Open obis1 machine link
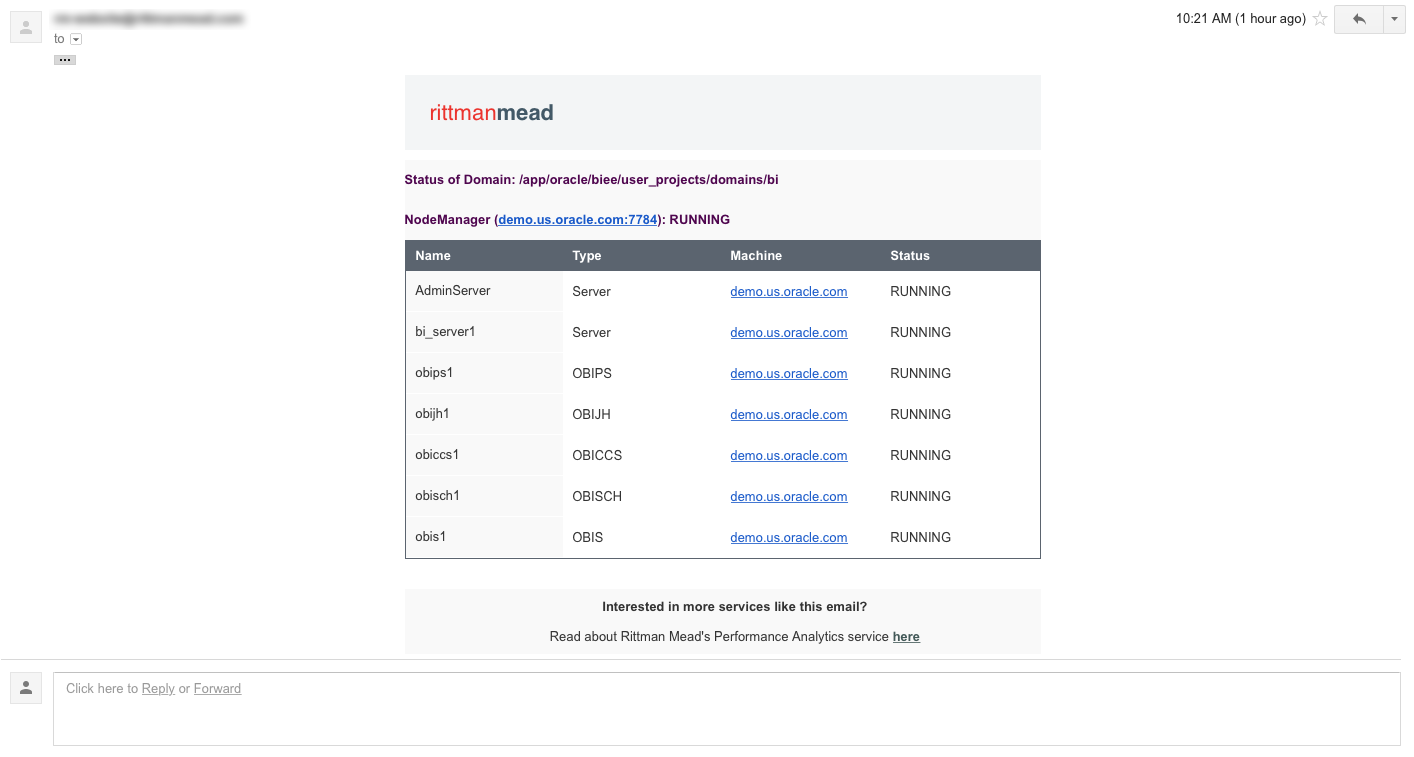 (x=789, y=538)
